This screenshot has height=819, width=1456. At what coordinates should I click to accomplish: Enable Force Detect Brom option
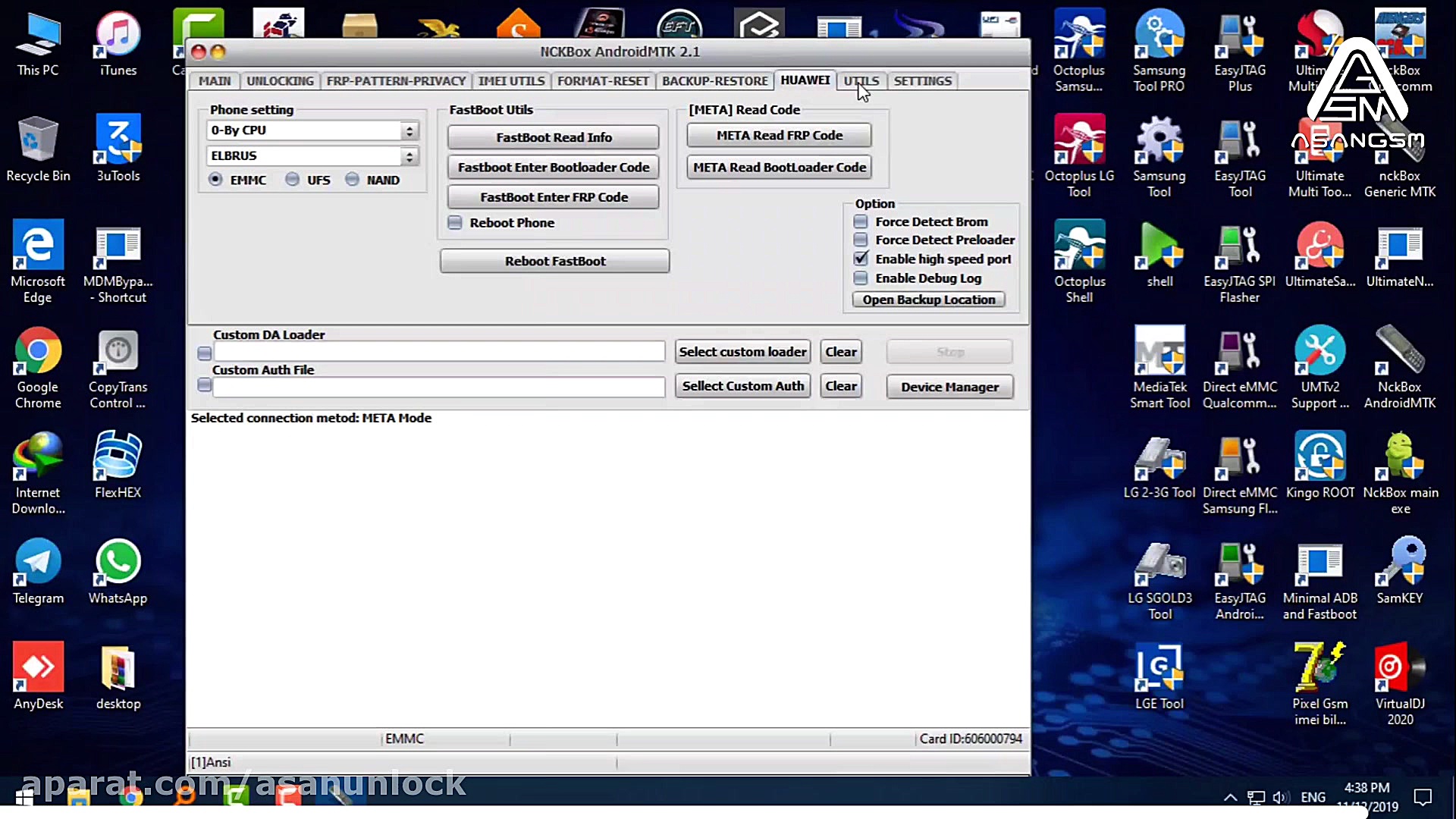(x=861, y=221)
